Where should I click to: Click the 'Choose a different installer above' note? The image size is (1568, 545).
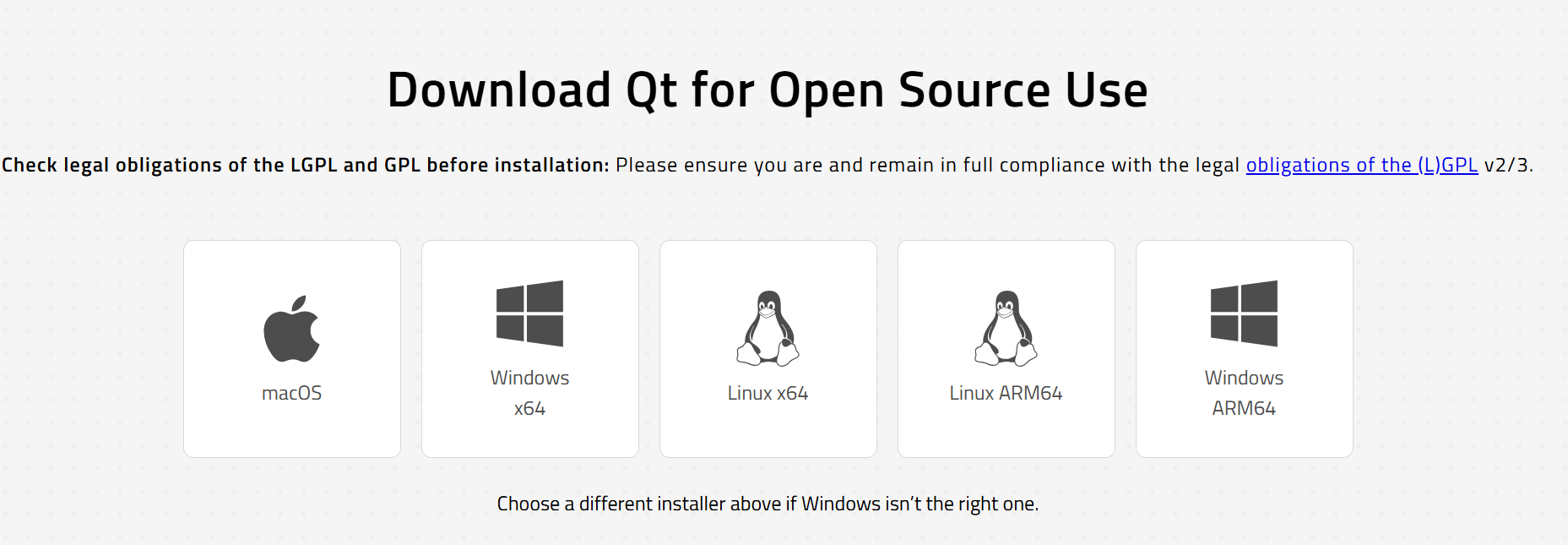point(768,504)
